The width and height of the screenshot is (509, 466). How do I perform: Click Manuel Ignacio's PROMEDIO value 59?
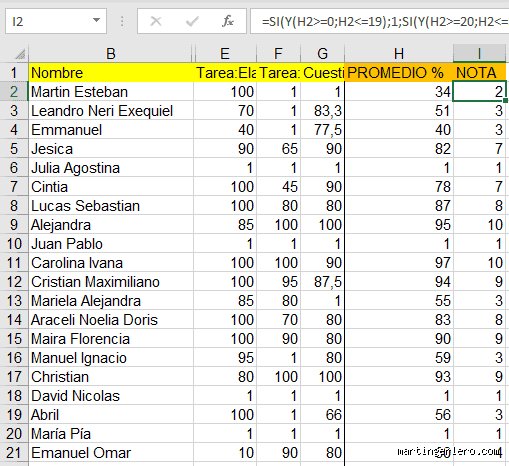(x=399, y=358)
